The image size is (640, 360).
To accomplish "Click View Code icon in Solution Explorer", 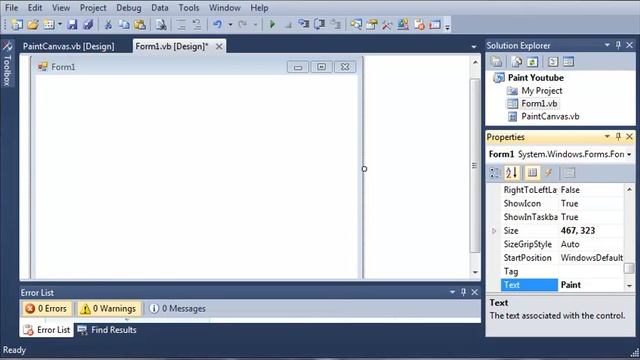I will [x=553, y=62].
